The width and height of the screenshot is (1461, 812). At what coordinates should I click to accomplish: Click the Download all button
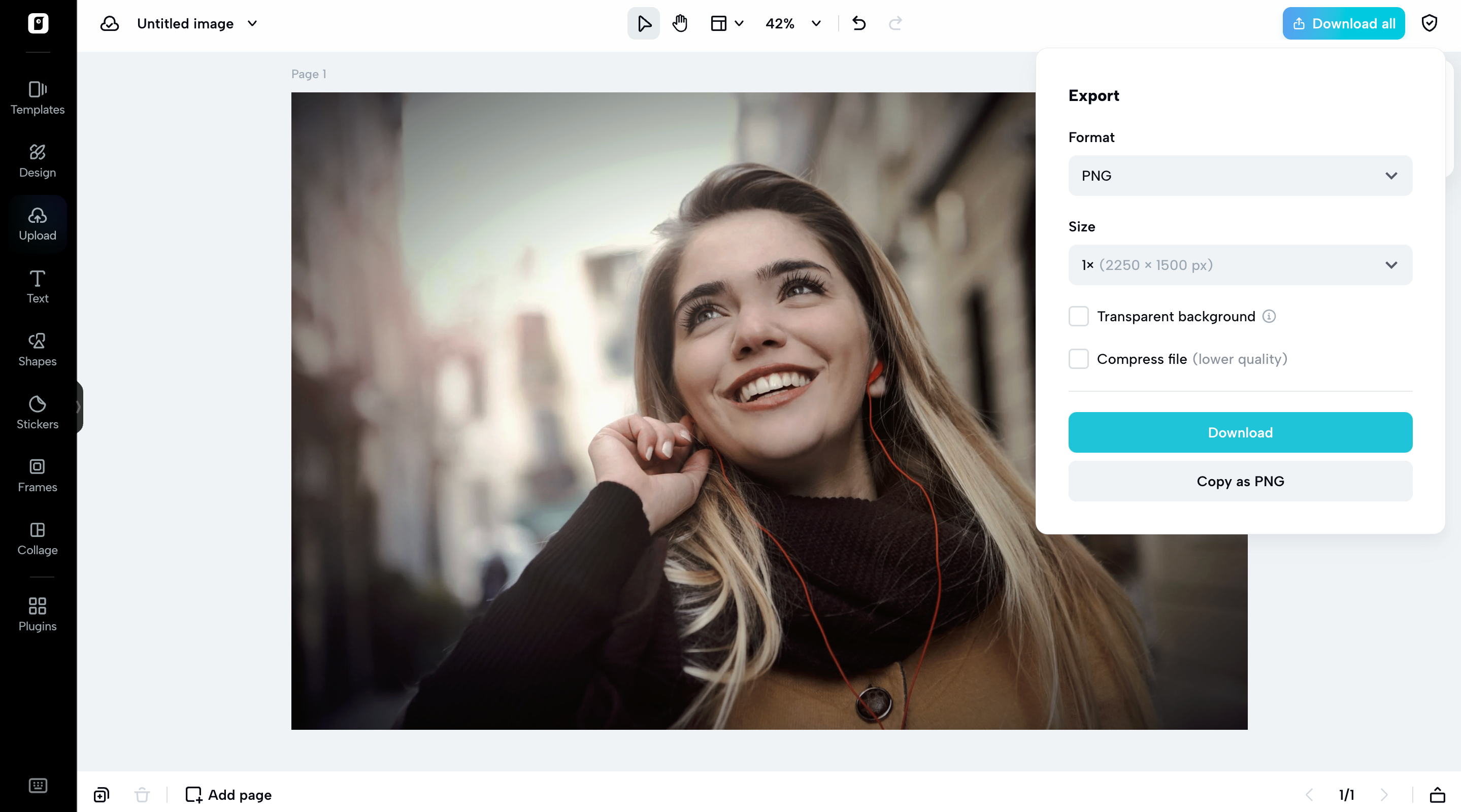[x=1343, y=23]
